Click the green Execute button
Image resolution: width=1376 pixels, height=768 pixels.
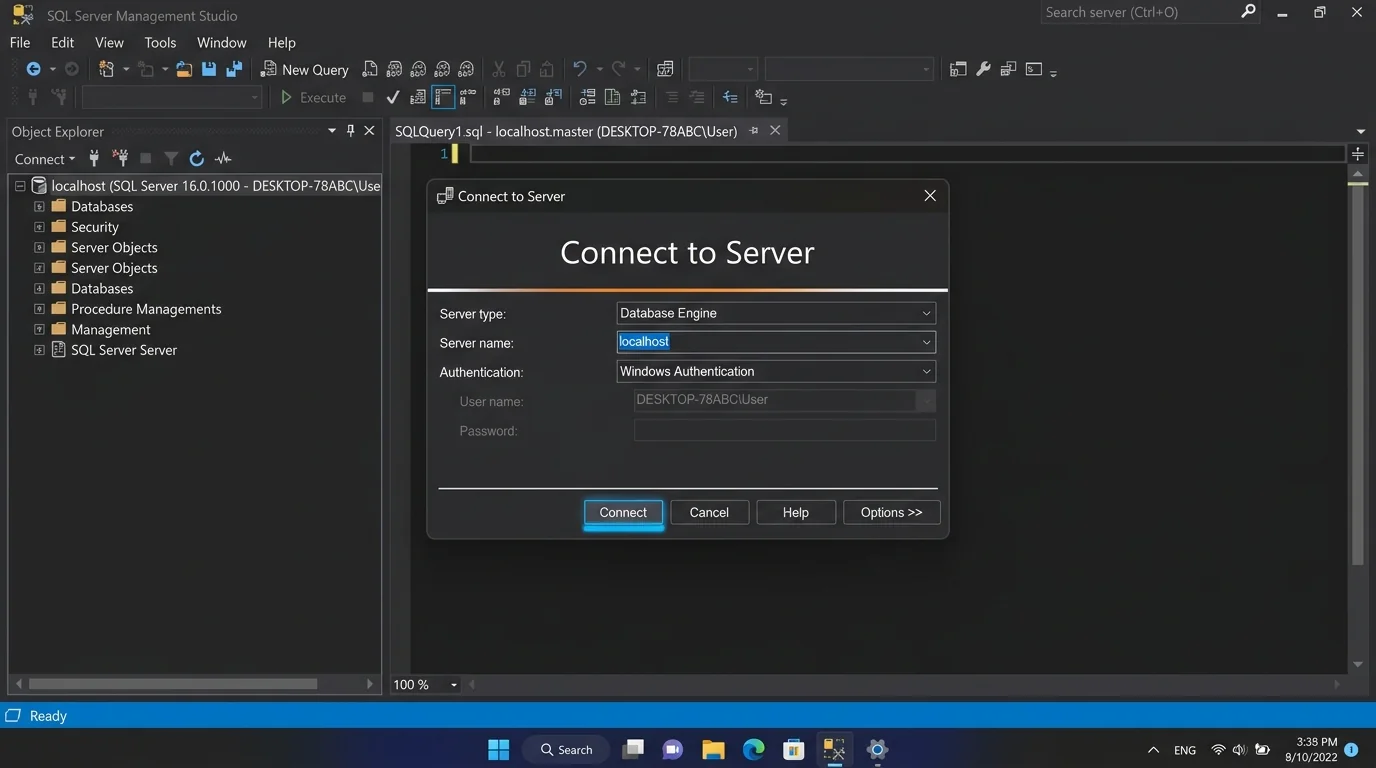[x=313, y=97]
